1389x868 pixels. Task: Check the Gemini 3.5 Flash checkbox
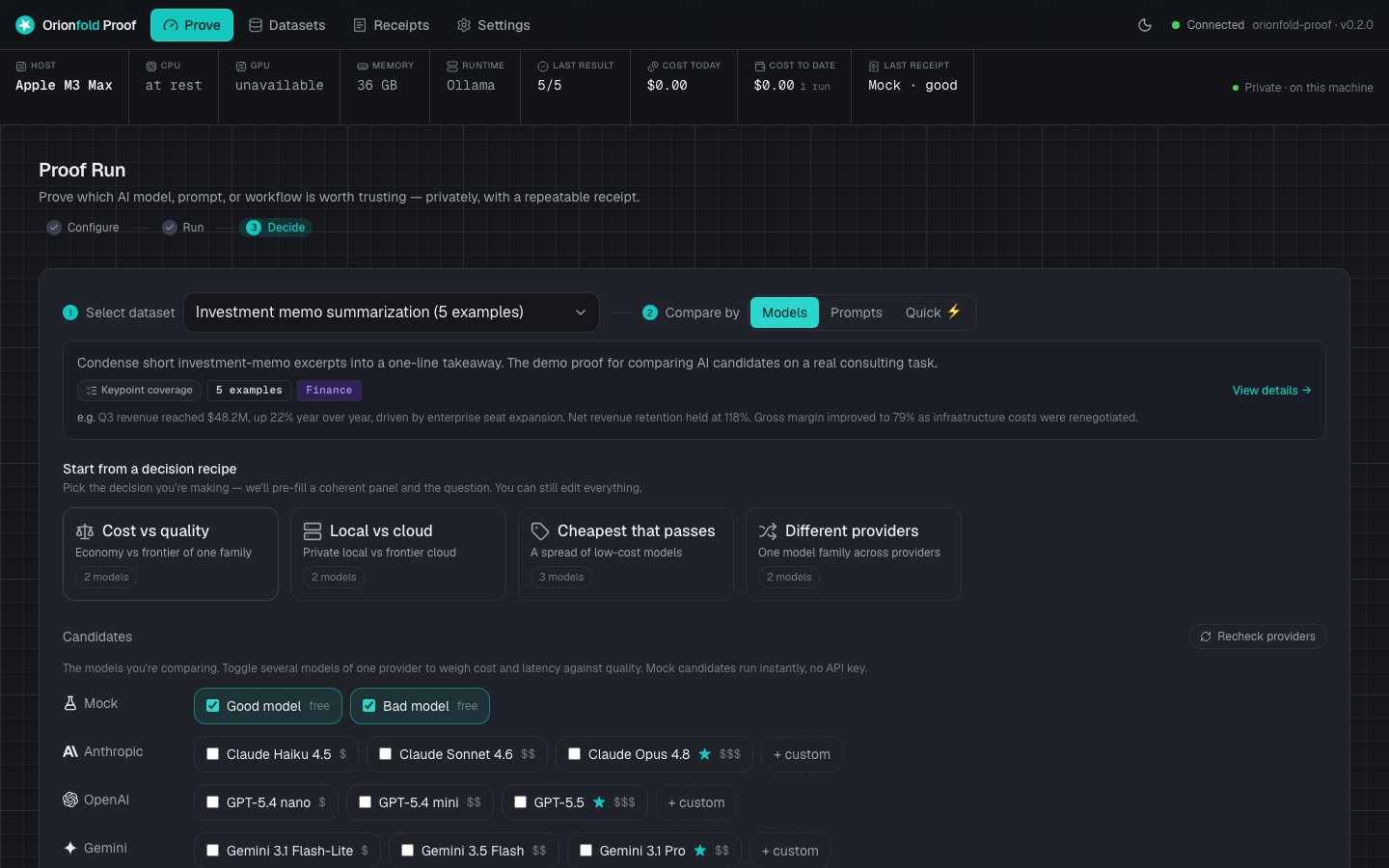tap(408, 851)
